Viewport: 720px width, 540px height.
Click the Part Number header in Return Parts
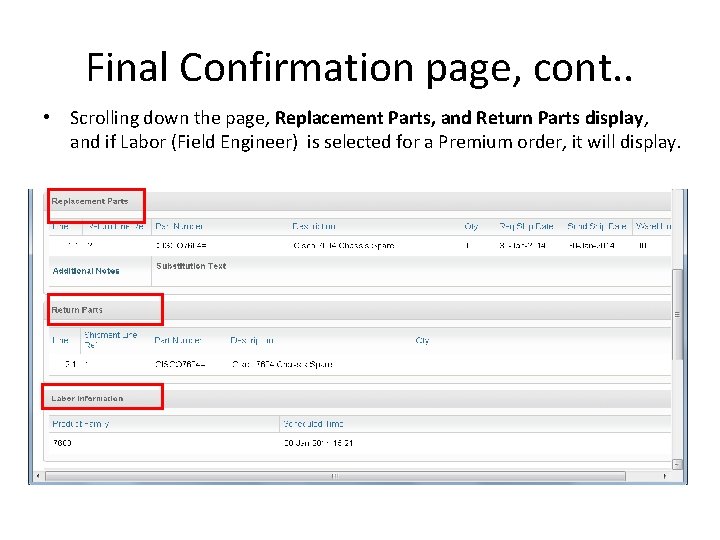click(178, 340)
